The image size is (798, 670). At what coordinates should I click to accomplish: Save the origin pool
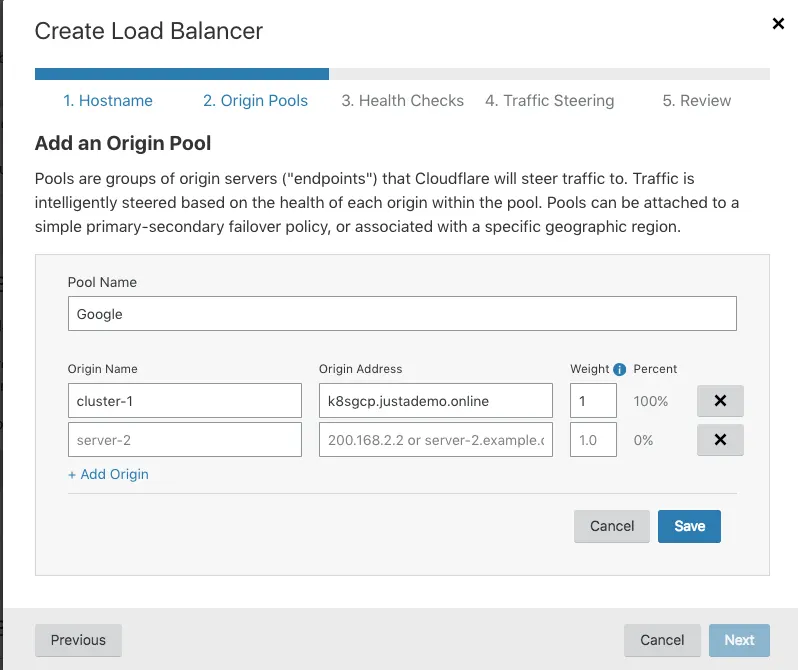[689, 526]
